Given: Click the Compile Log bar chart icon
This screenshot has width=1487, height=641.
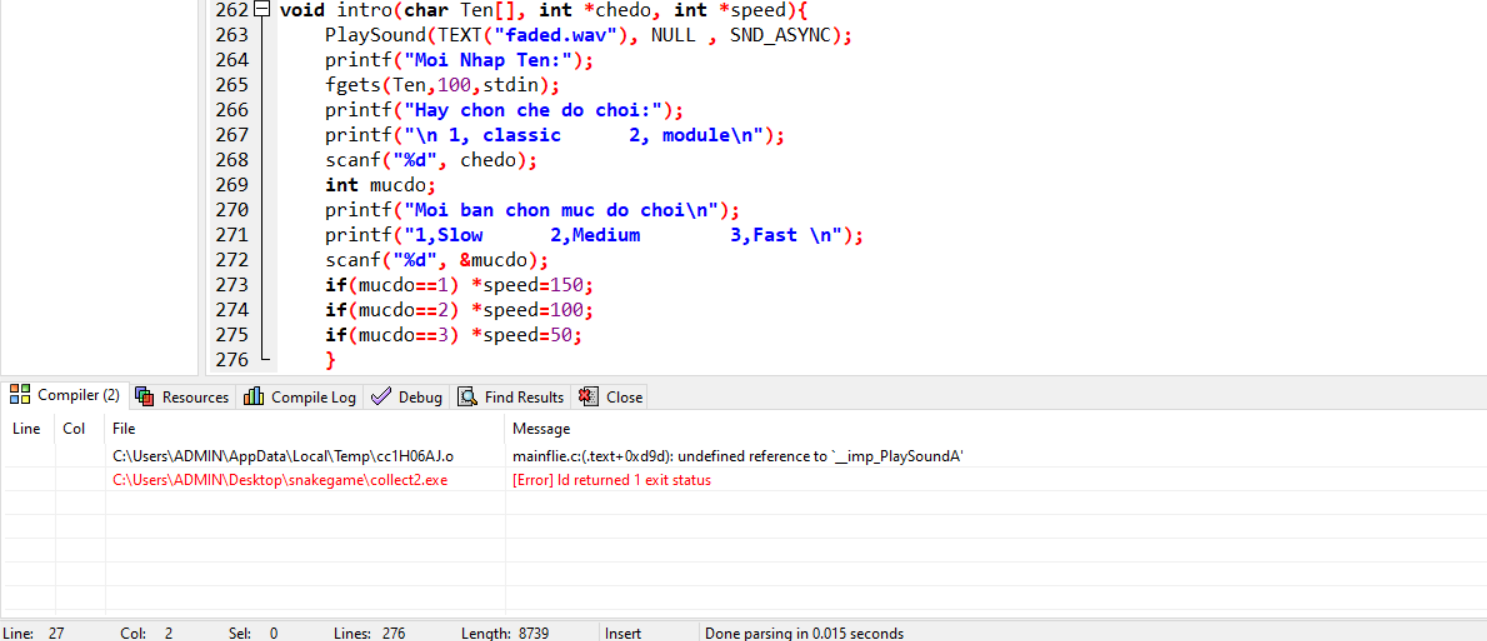Looking at the screenshot, I should coord(254,397).
